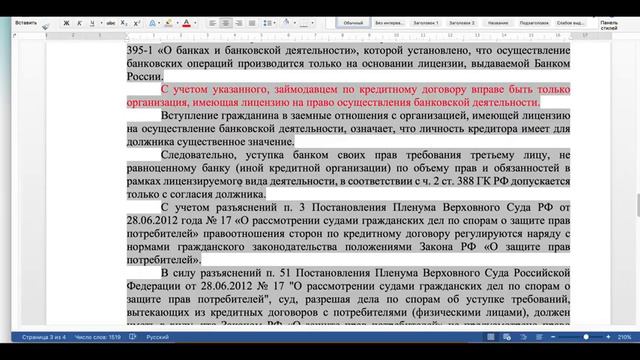Expand the borders dropdown arrow

point(313,23)
